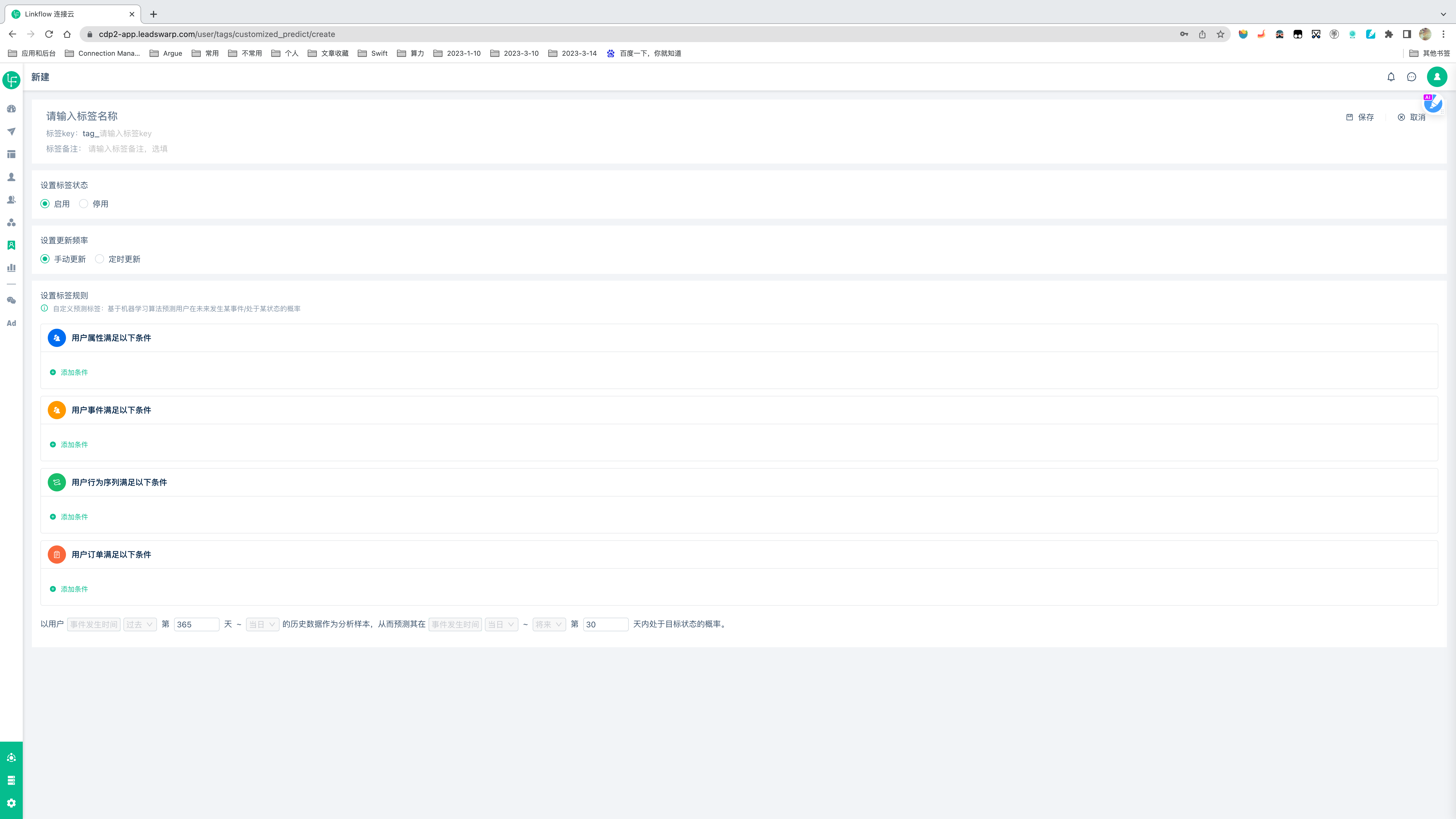This screenshot has width=1456, height=819.
Task: Open the 百度一下，你就知道 bookmark
Action: pos(644,53)
